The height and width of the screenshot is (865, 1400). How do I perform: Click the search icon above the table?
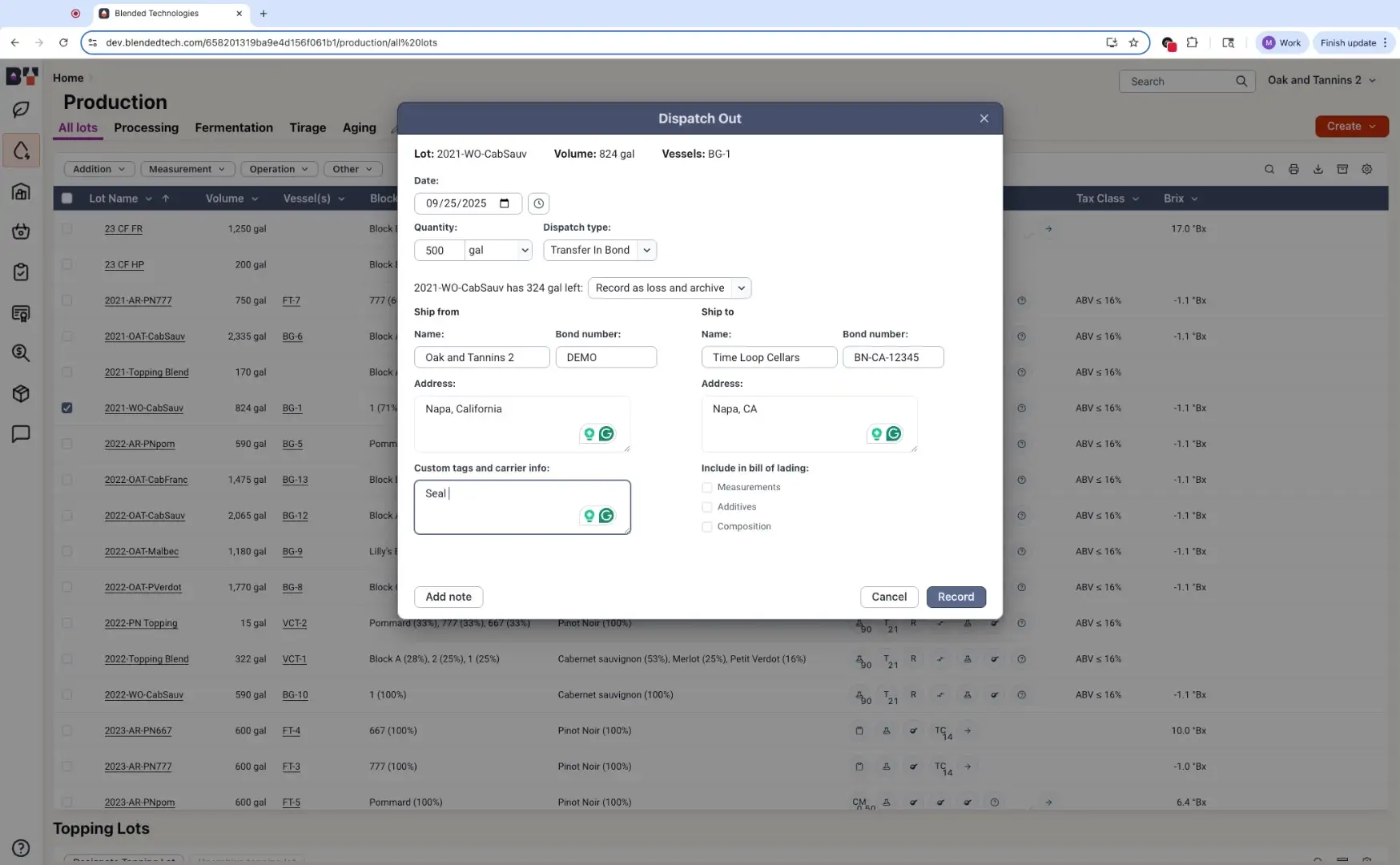[x=1269, y=169]
